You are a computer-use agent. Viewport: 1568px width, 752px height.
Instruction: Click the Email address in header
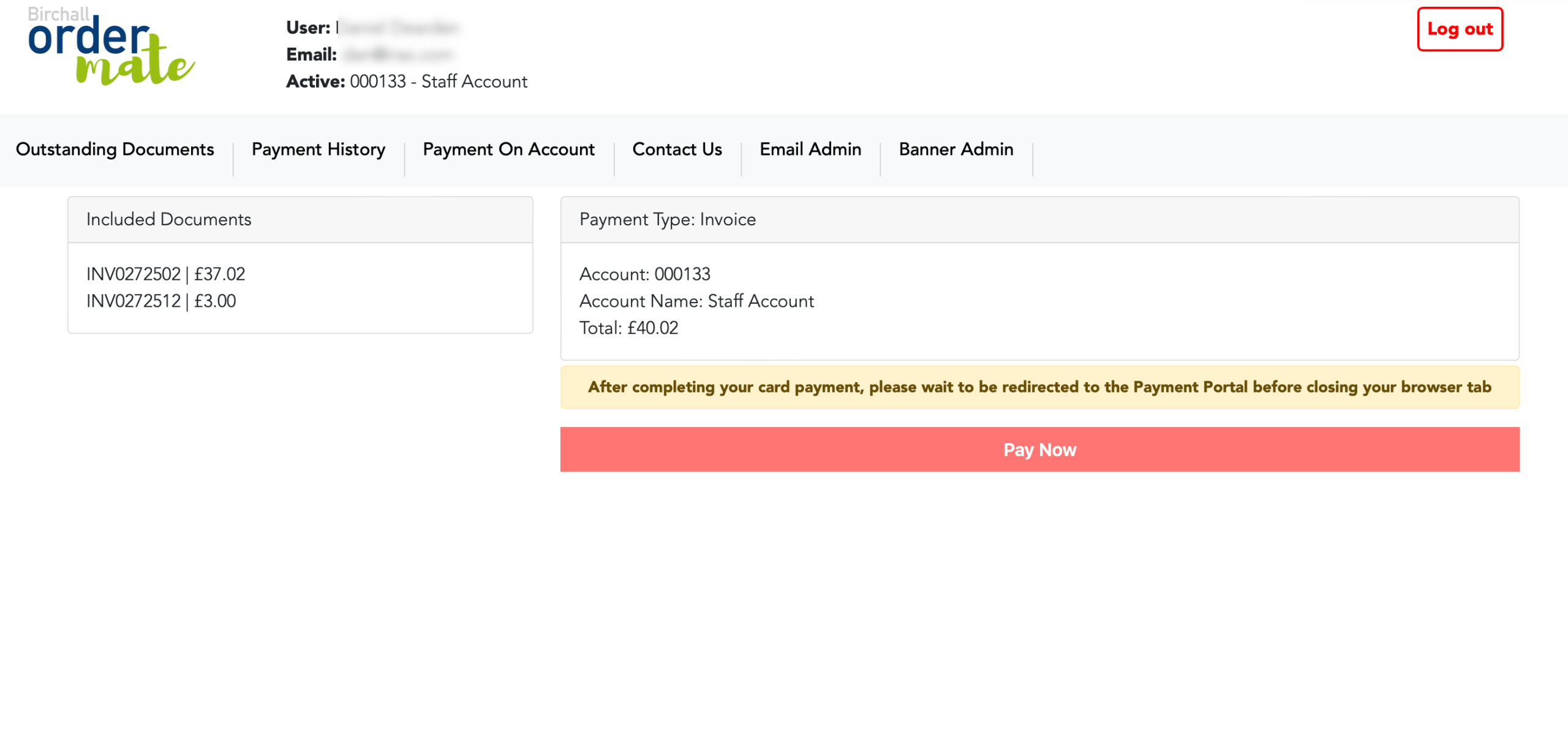[x=397, y=55]
